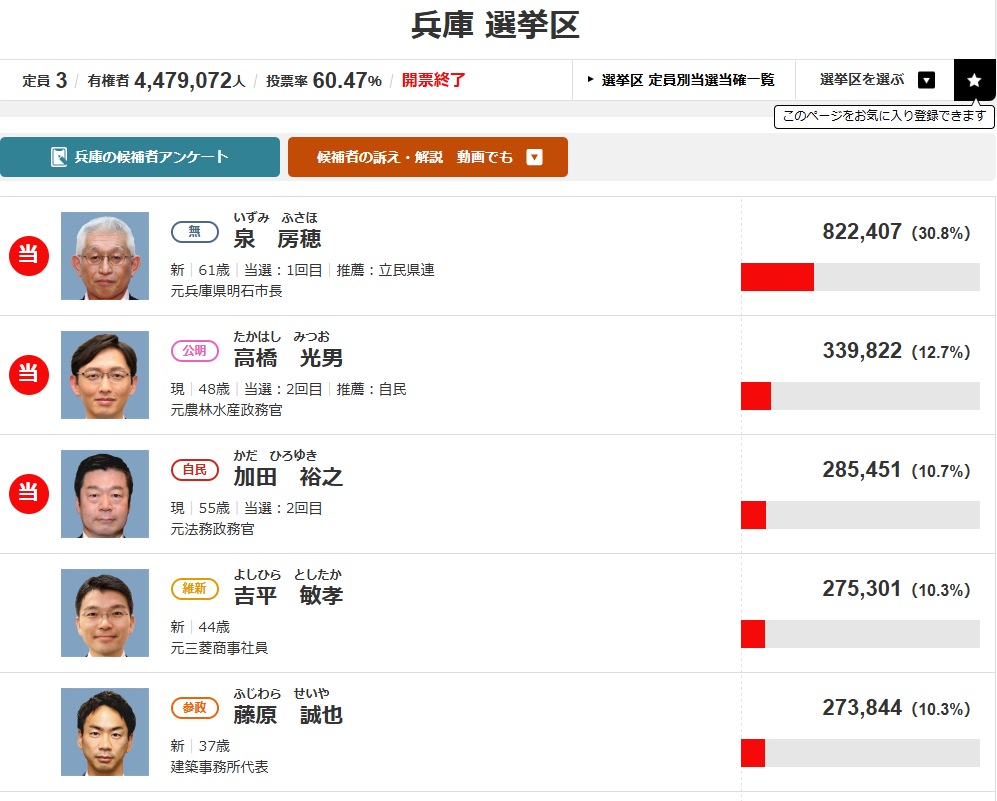
Task: Click the 参政 party badge
Action: (x=194, y=708)
